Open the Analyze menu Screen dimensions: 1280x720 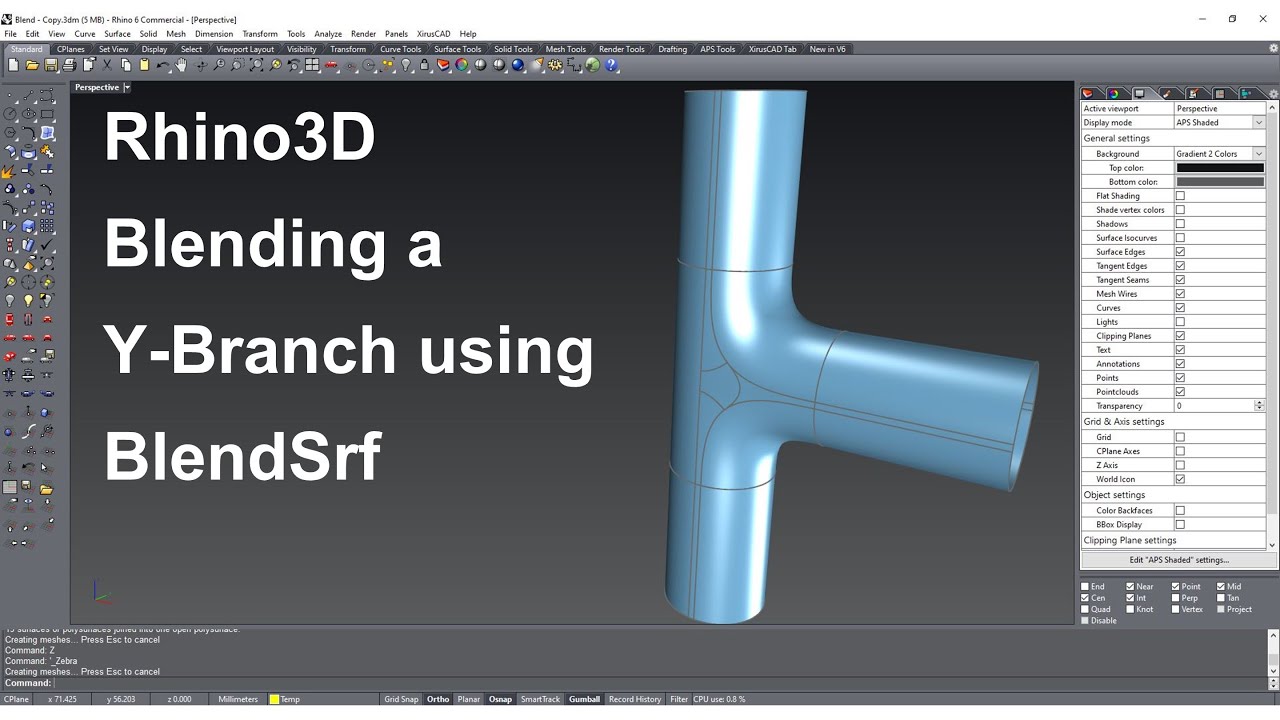pos(328,34)
